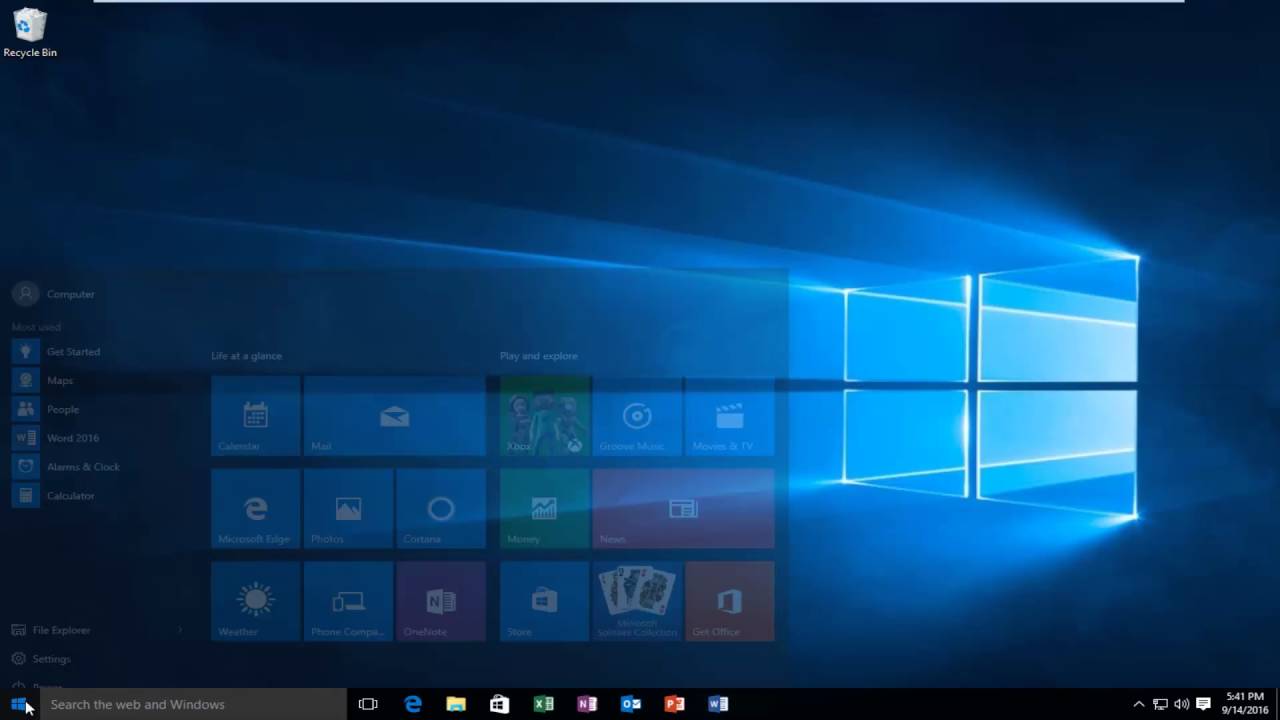Launch Outlook from the taskbar
Image resolution: width=1280 pixels, height=720 pixels.
click(x=631, y=704)
